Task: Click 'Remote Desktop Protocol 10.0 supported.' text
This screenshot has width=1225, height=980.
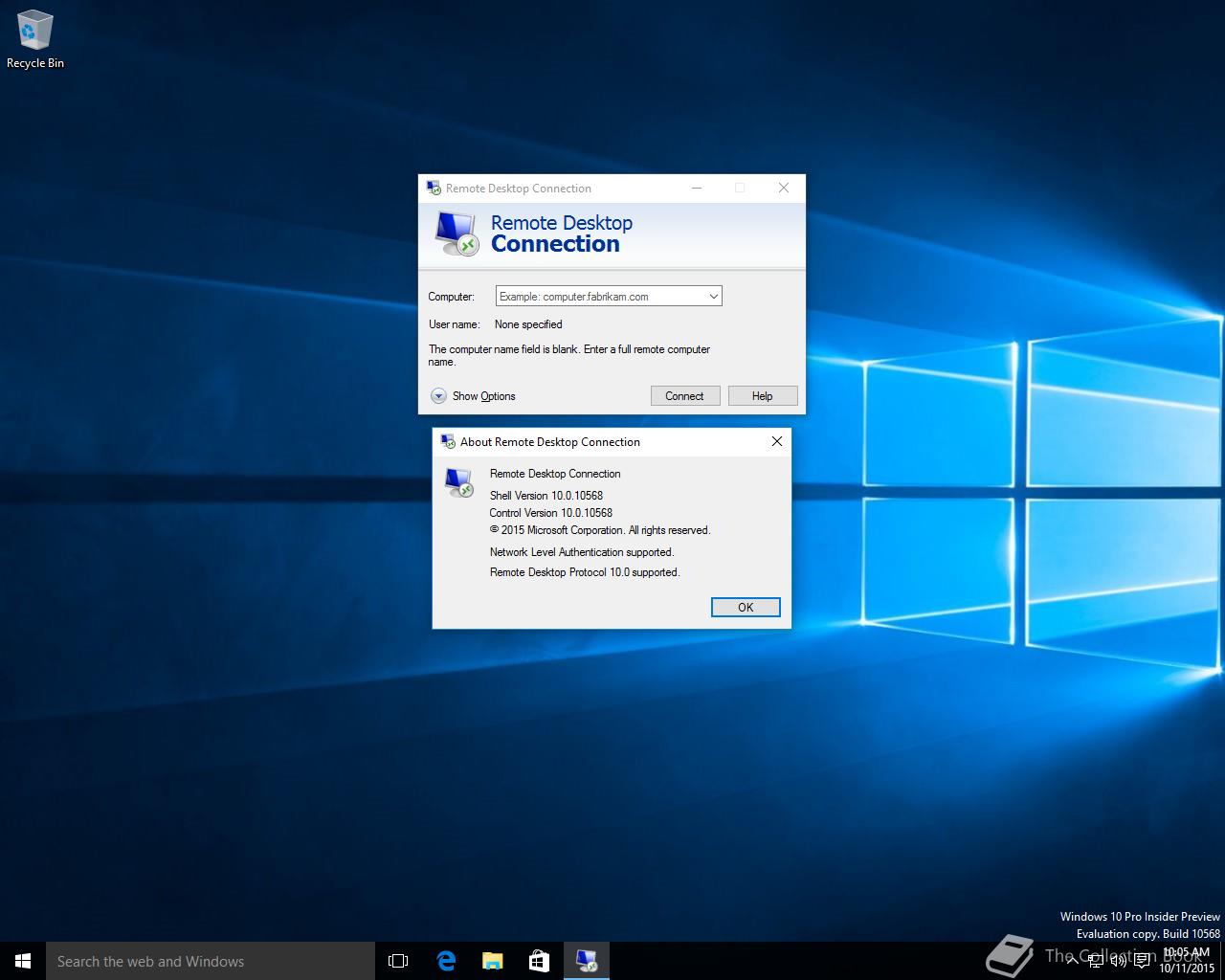Action: (585, 572)
